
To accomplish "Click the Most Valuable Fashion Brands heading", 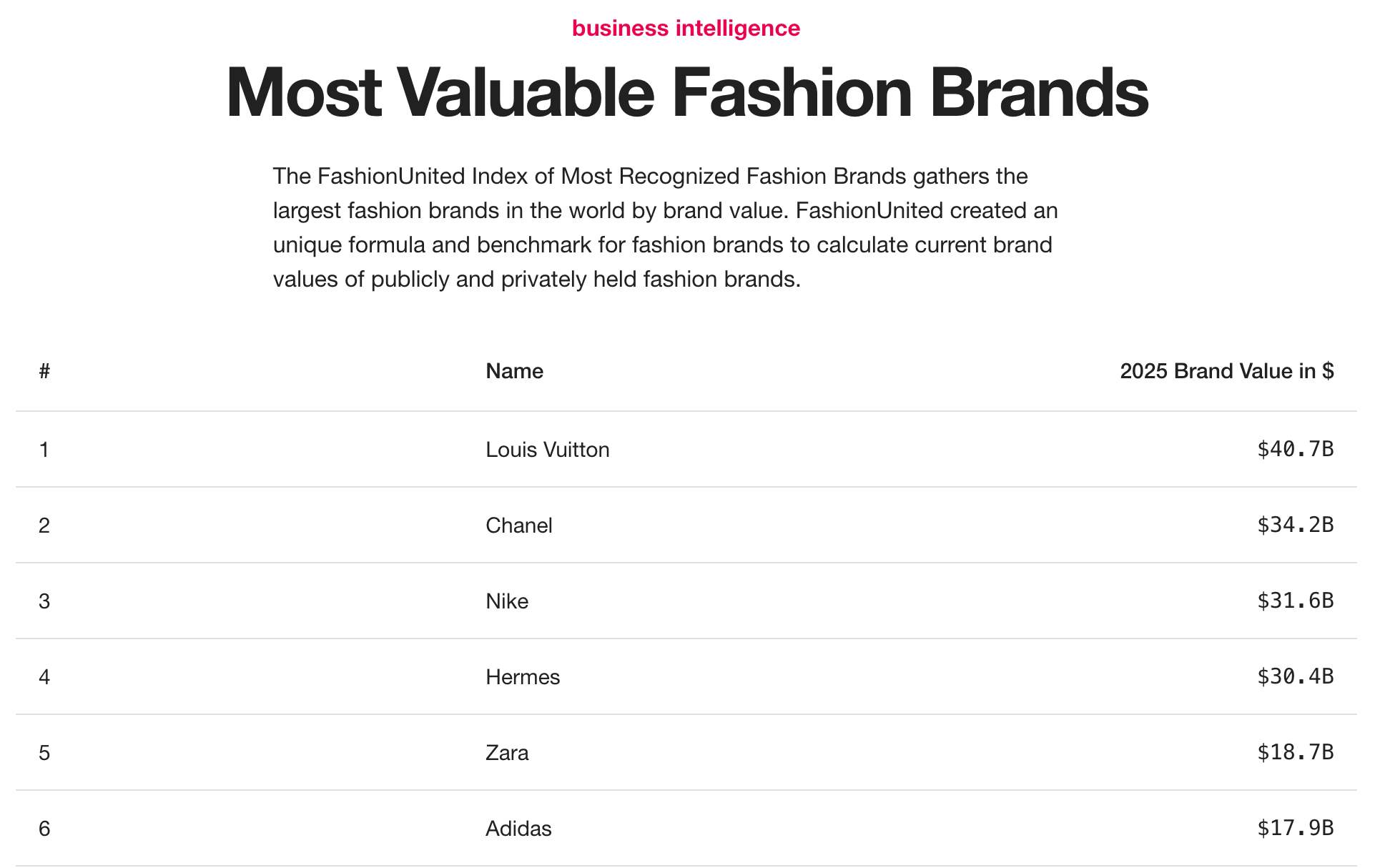I will [686, 93].
